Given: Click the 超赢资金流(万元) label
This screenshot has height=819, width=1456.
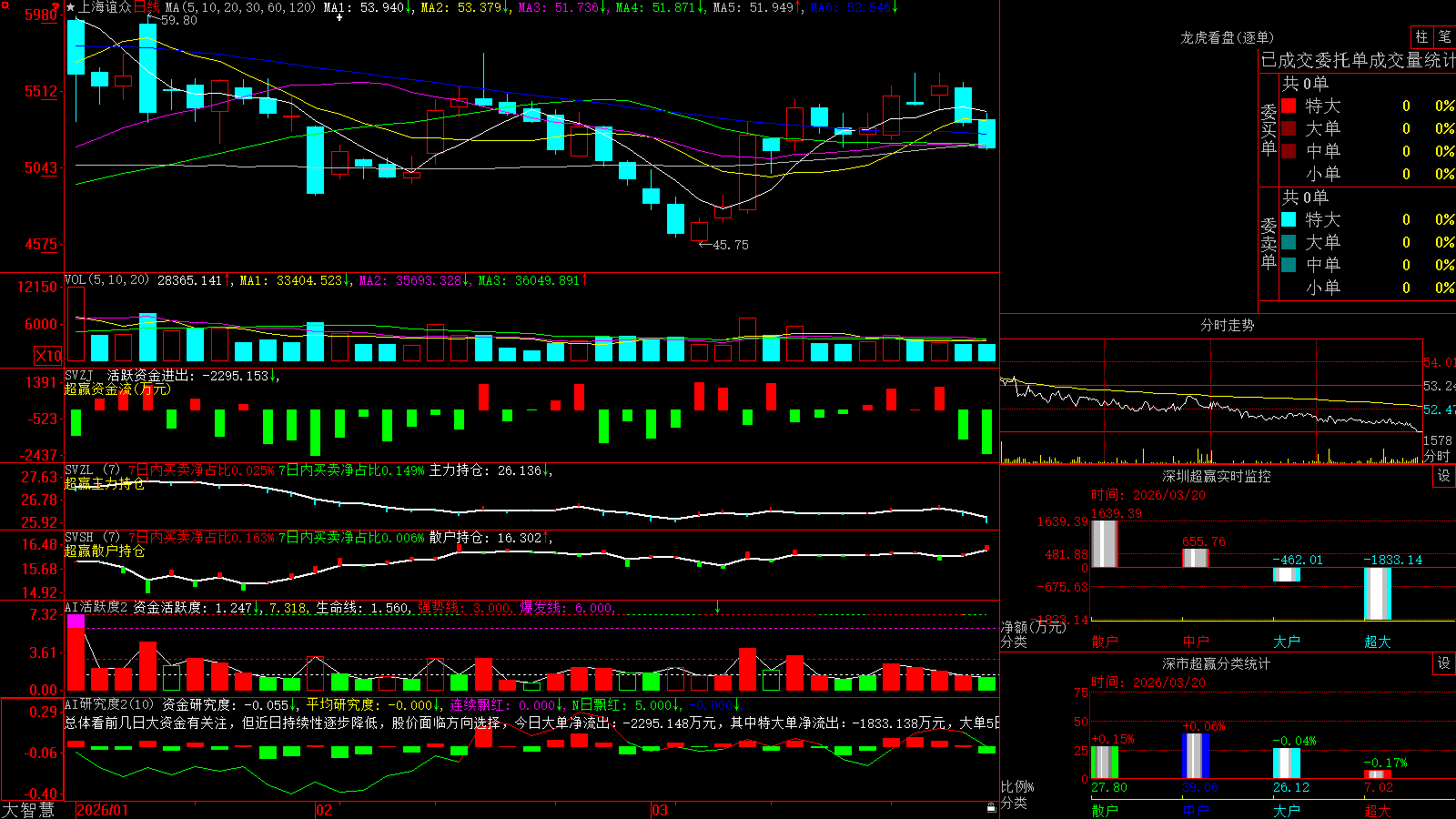Looking at the screenshot, I should 117,389.
